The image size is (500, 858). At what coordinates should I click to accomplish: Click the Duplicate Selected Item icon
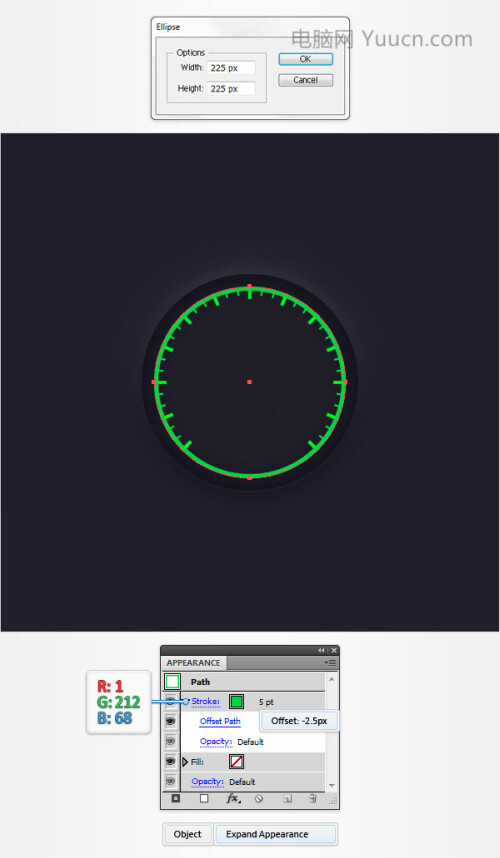(x=287, y=799)
